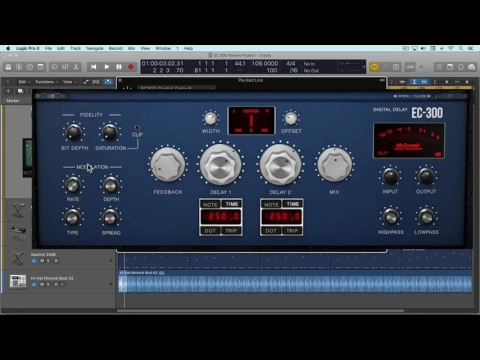Open the Editors scissors button
Screen dimensions: 480x360
pos(76,67)
